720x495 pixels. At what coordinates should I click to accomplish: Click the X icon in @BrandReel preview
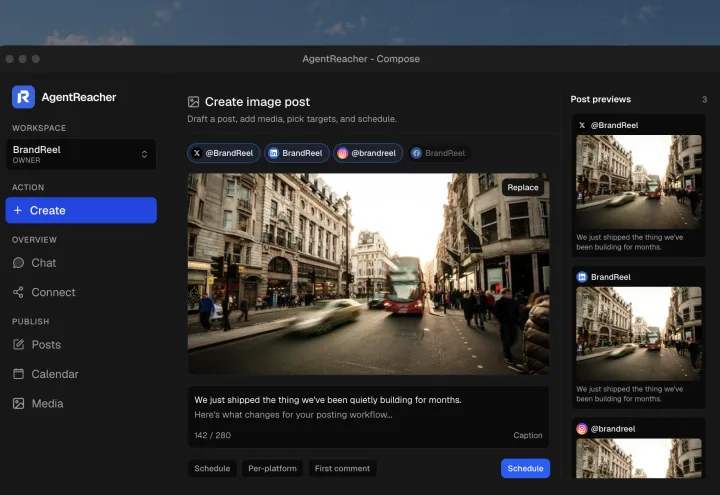point(582,125)
